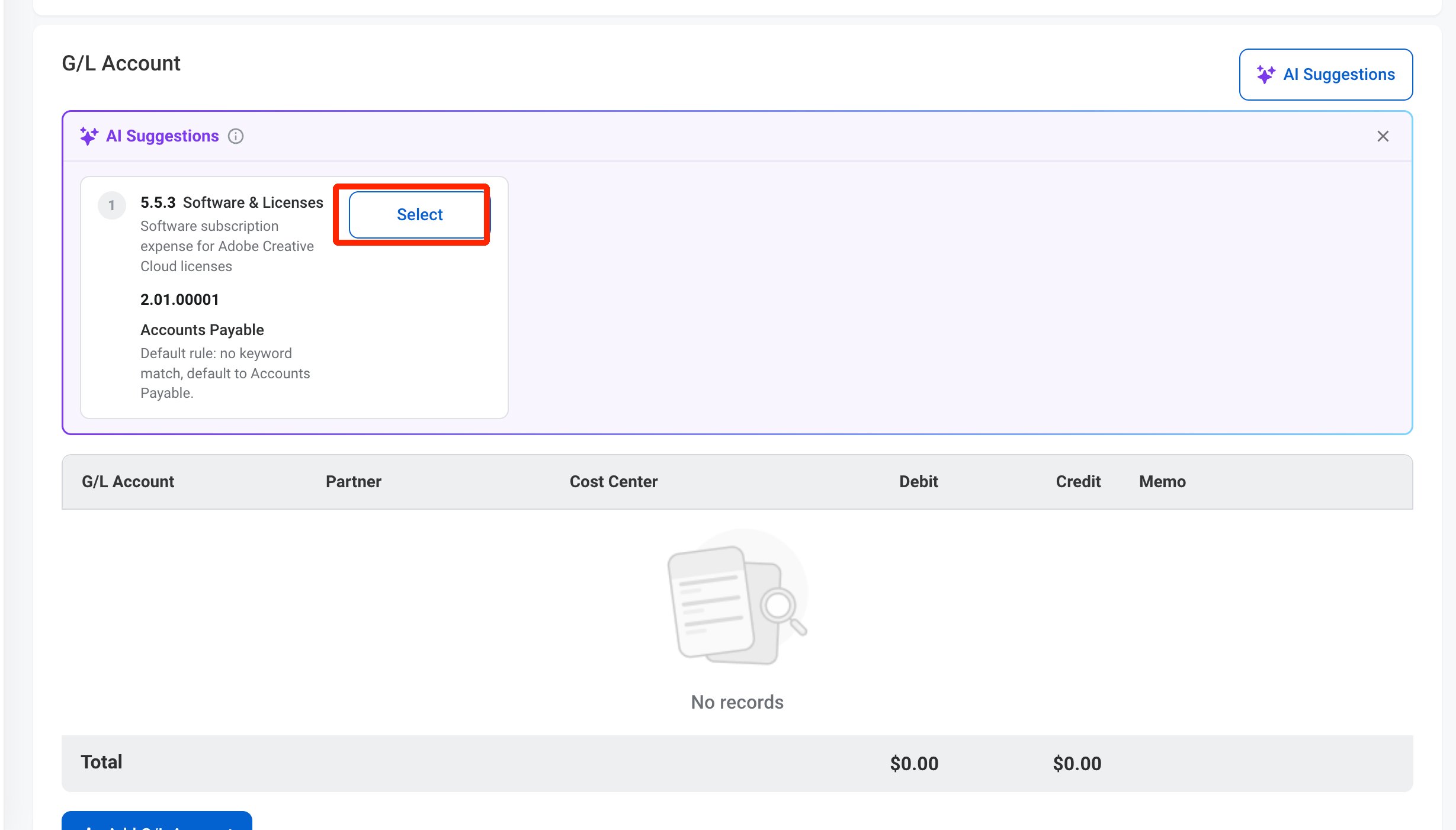Click the info icon next to AI Suggestions
Viewport: 1456px width, 830px height.
(236, 136)
